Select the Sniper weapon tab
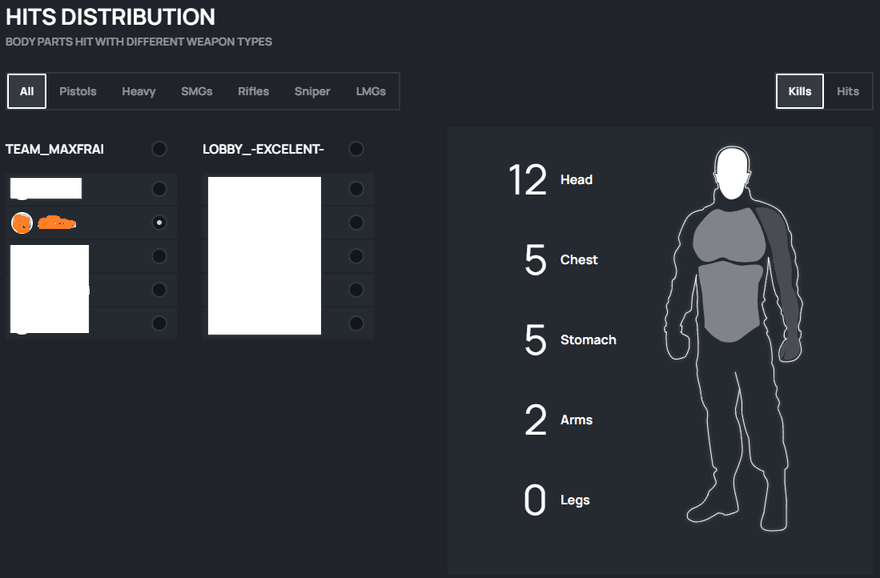880x578 pixels. pyautogui.click(x=312, y=91)
